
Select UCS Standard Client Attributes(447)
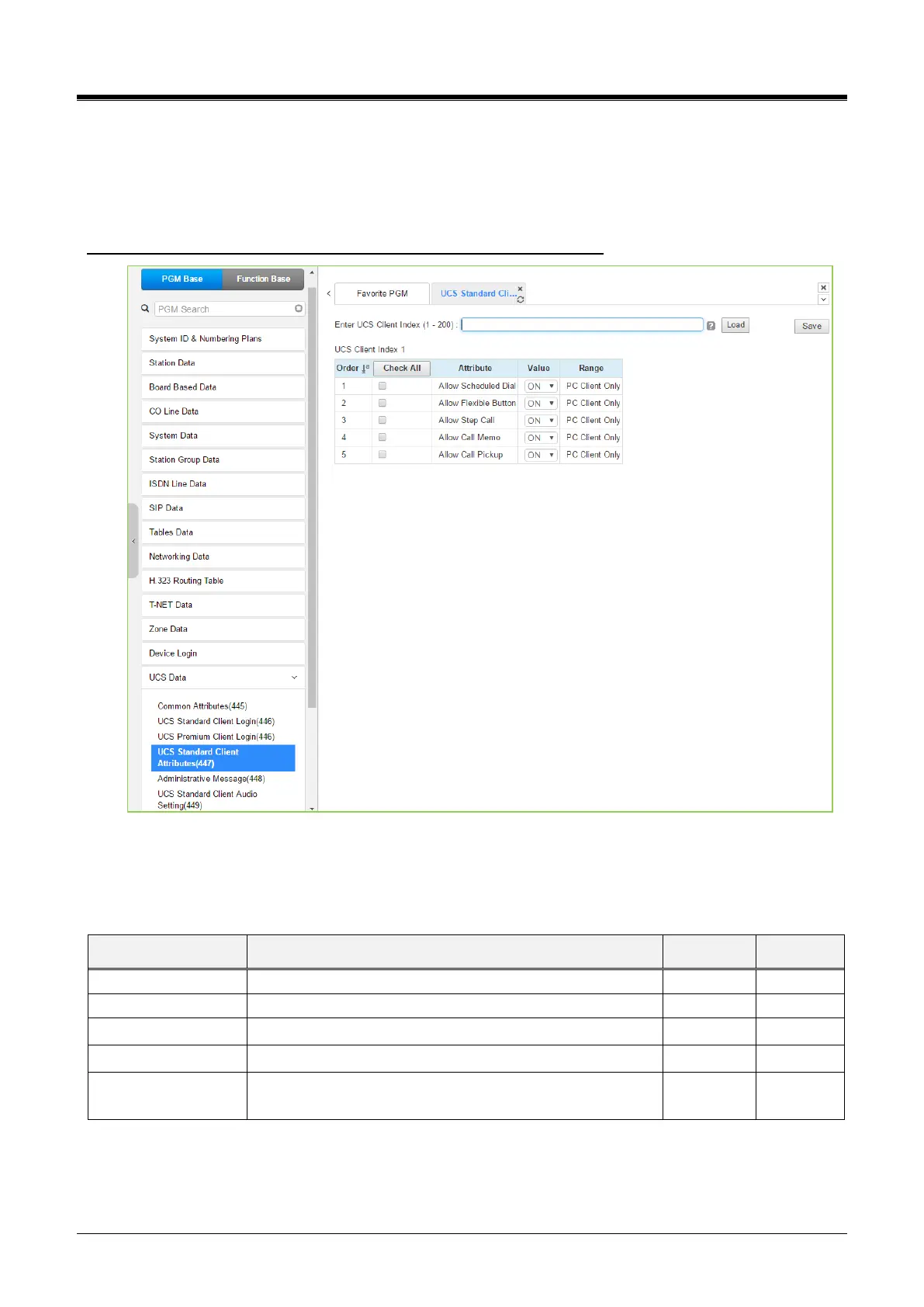pyautogui.click(x=223, y=758)
